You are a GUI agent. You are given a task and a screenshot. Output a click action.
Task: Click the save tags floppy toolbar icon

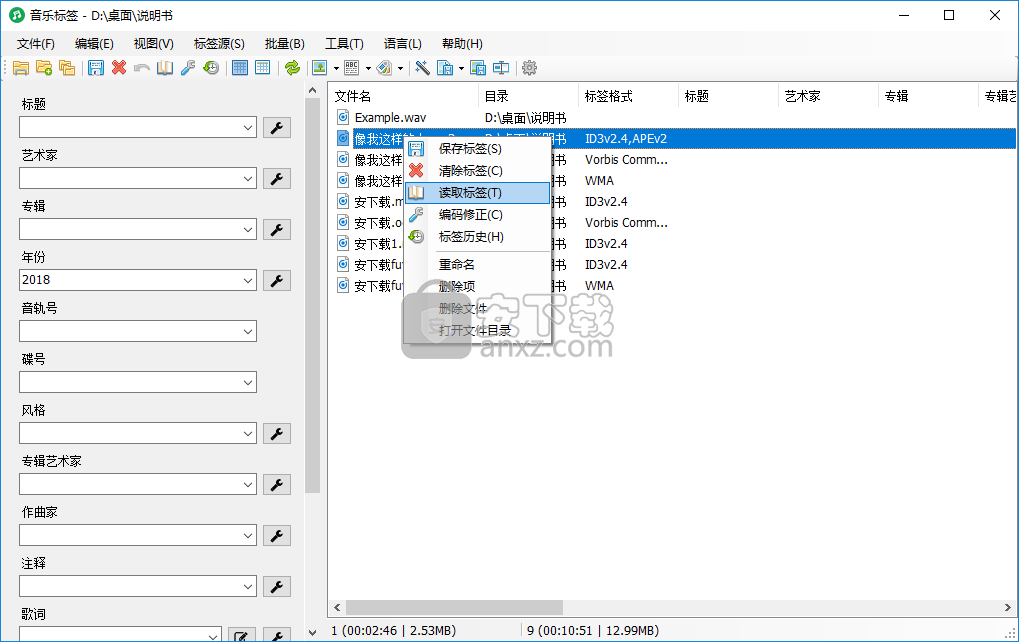point(96,68)
